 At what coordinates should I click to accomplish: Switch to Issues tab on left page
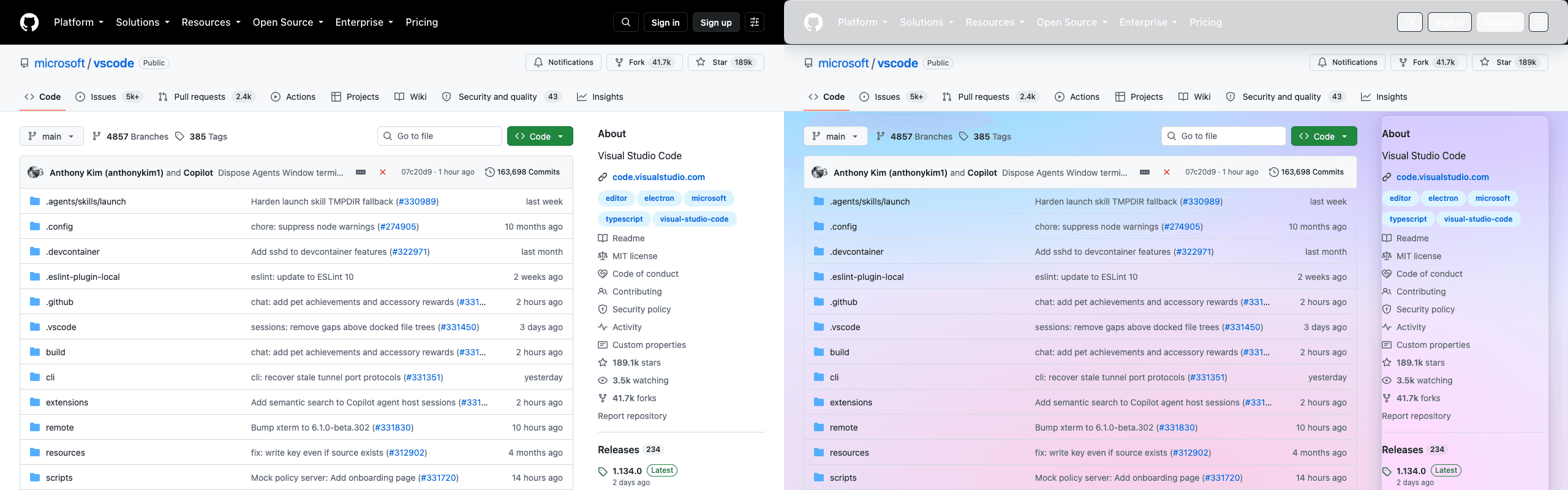click(108, 97)
